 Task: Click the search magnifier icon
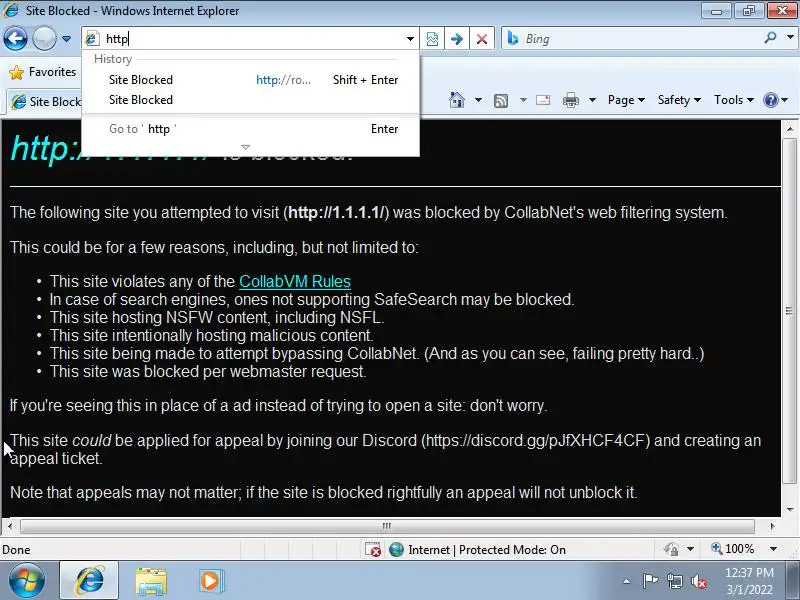coord(770,37)
